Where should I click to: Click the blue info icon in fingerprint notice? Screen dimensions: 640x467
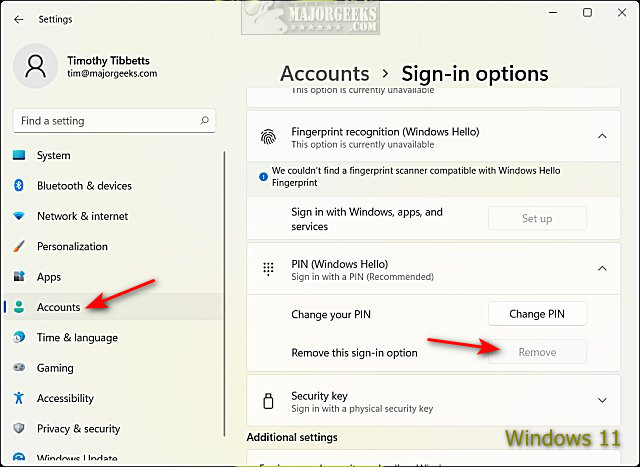pos(263,177)
